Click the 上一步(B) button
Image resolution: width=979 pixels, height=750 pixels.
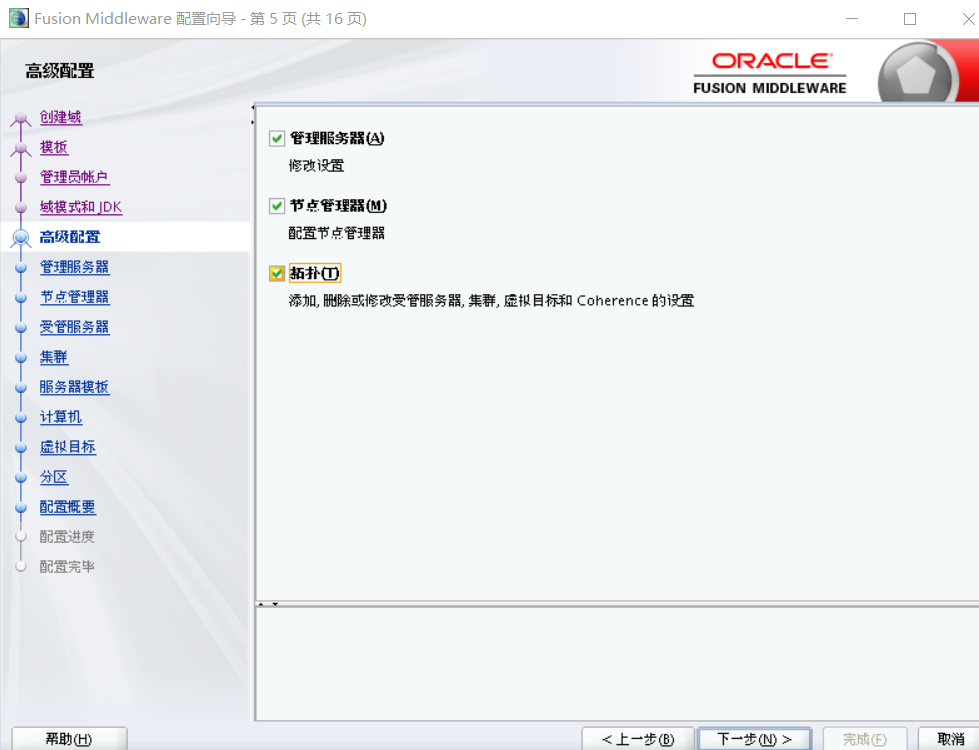point(637,738)
